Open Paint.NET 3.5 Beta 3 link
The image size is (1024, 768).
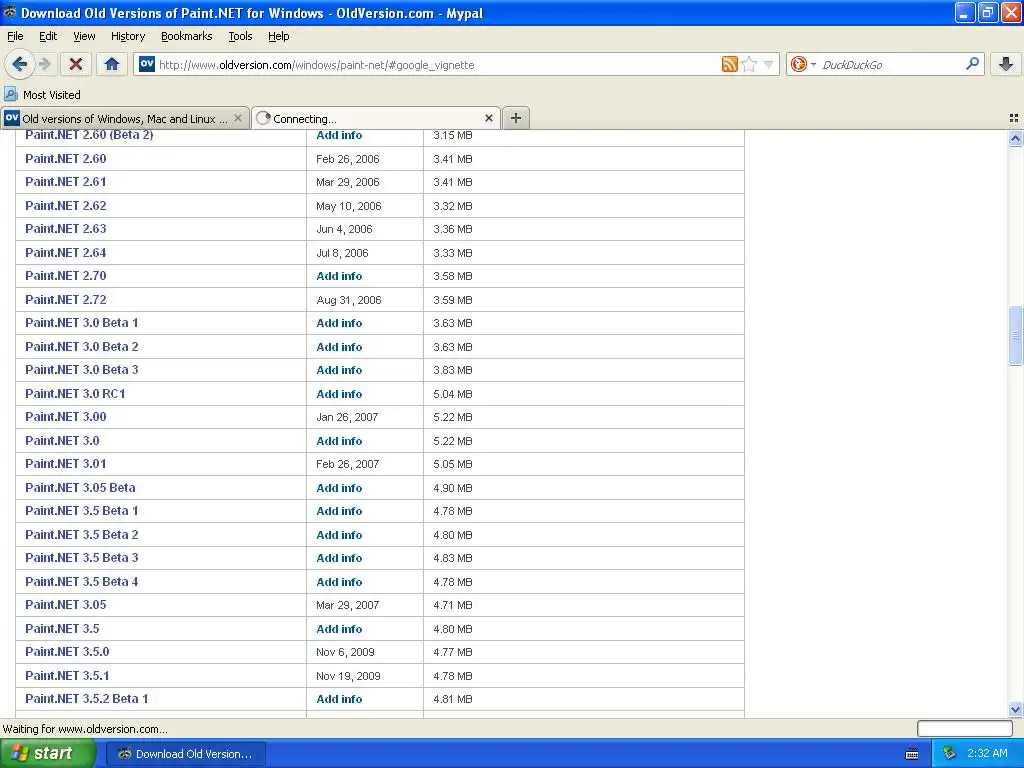(82, 558)
